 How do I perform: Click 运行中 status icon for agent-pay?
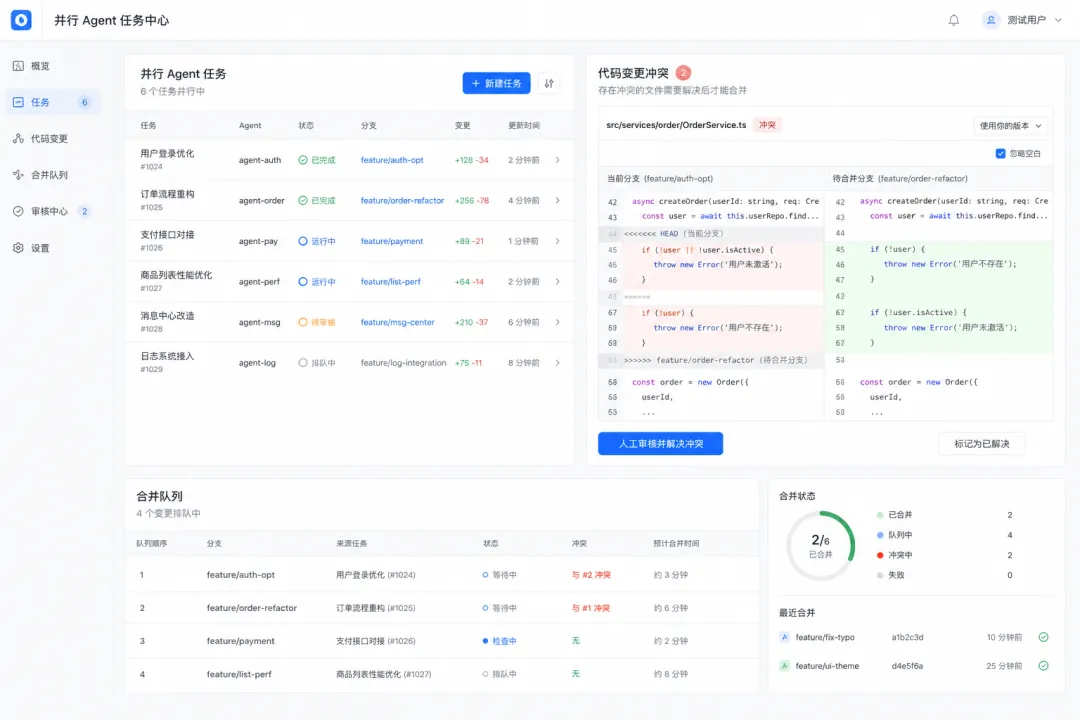(x=302, y=241)
